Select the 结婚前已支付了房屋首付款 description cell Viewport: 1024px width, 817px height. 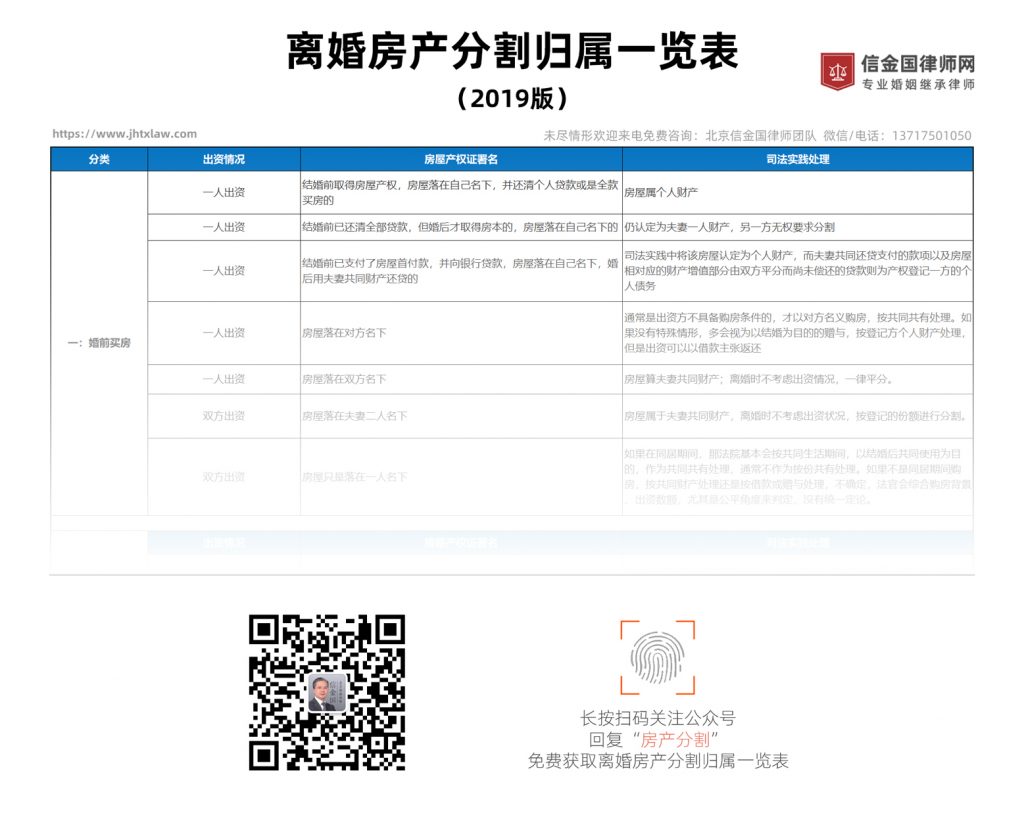[x=461, y=271]
